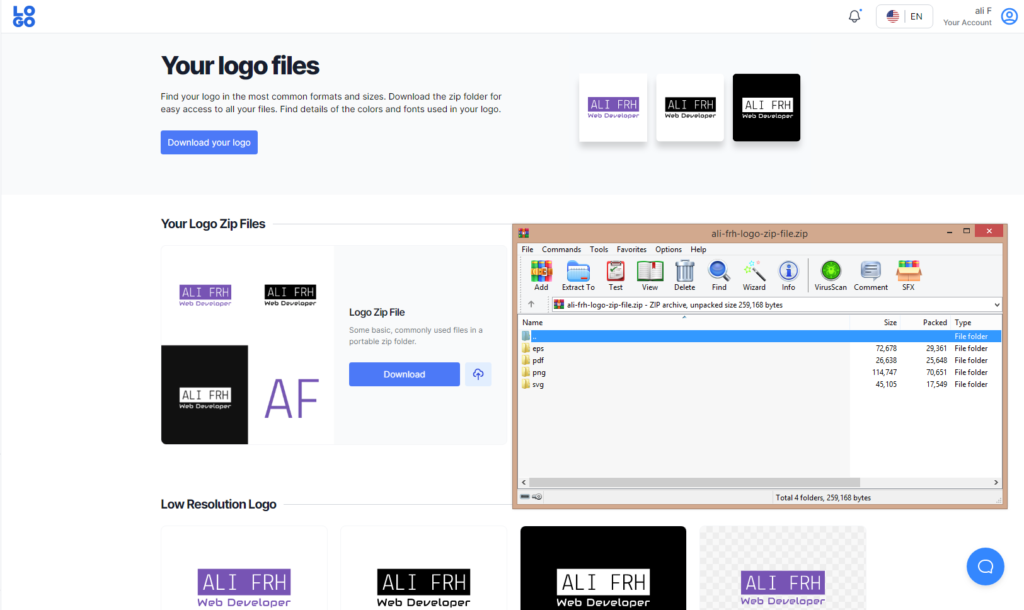The height and width of the screenshot is (610, 1024).
Task: Click the VirusScan toolbar icon
Action: click(830, 275)
